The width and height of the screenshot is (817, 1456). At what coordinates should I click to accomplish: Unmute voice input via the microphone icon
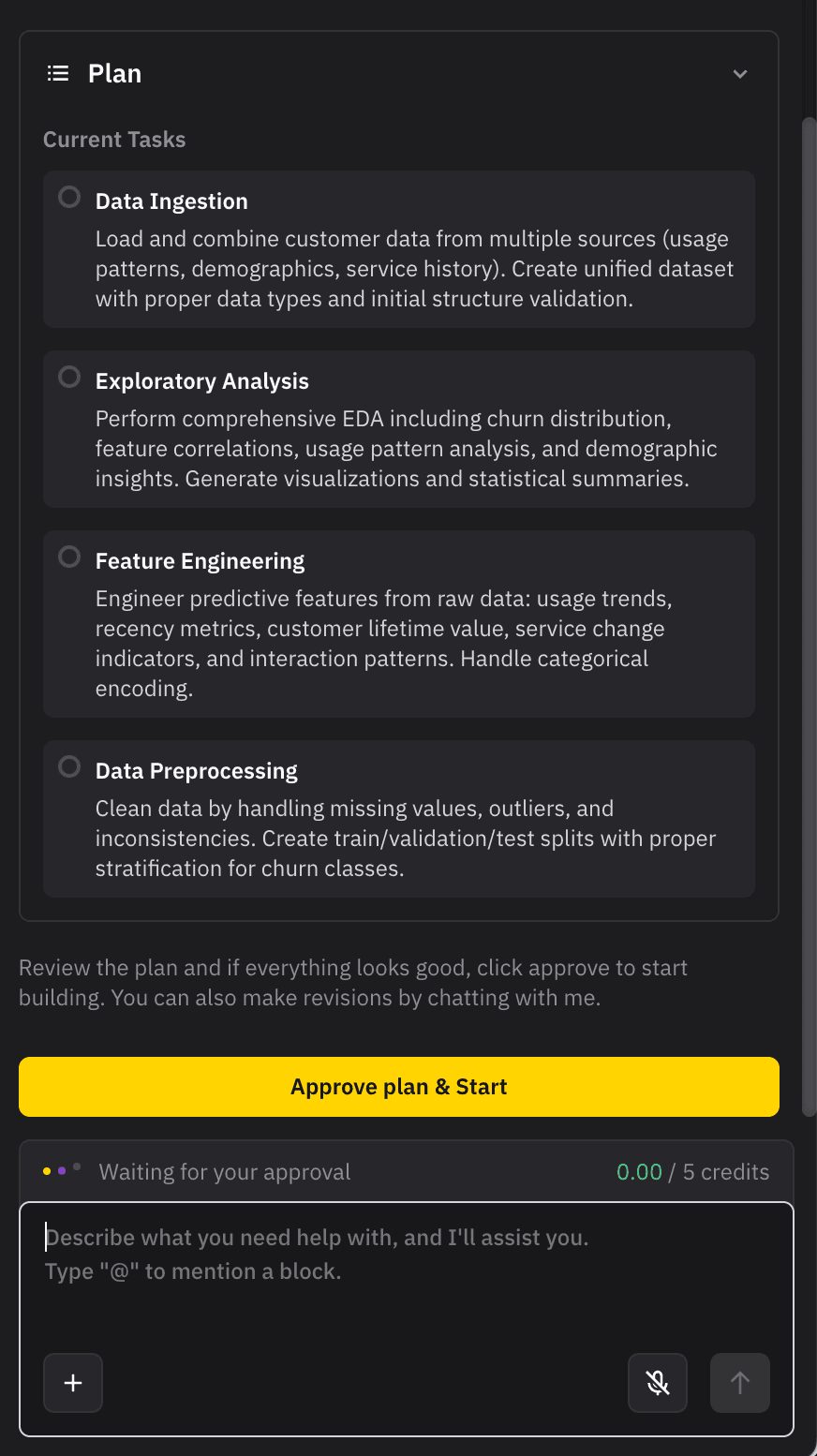coord(657,1382)
